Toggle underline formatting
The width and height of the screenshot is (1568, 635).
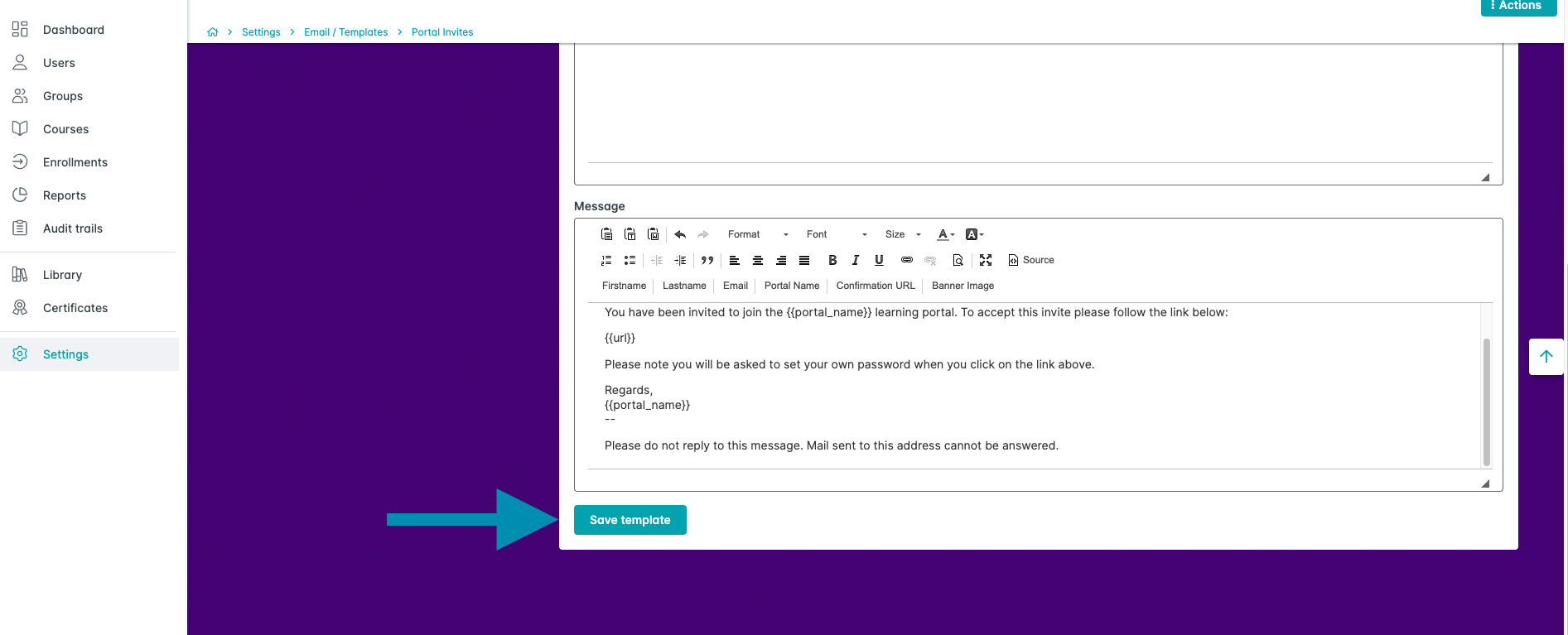pyautogui.click(x=879, y=260)
